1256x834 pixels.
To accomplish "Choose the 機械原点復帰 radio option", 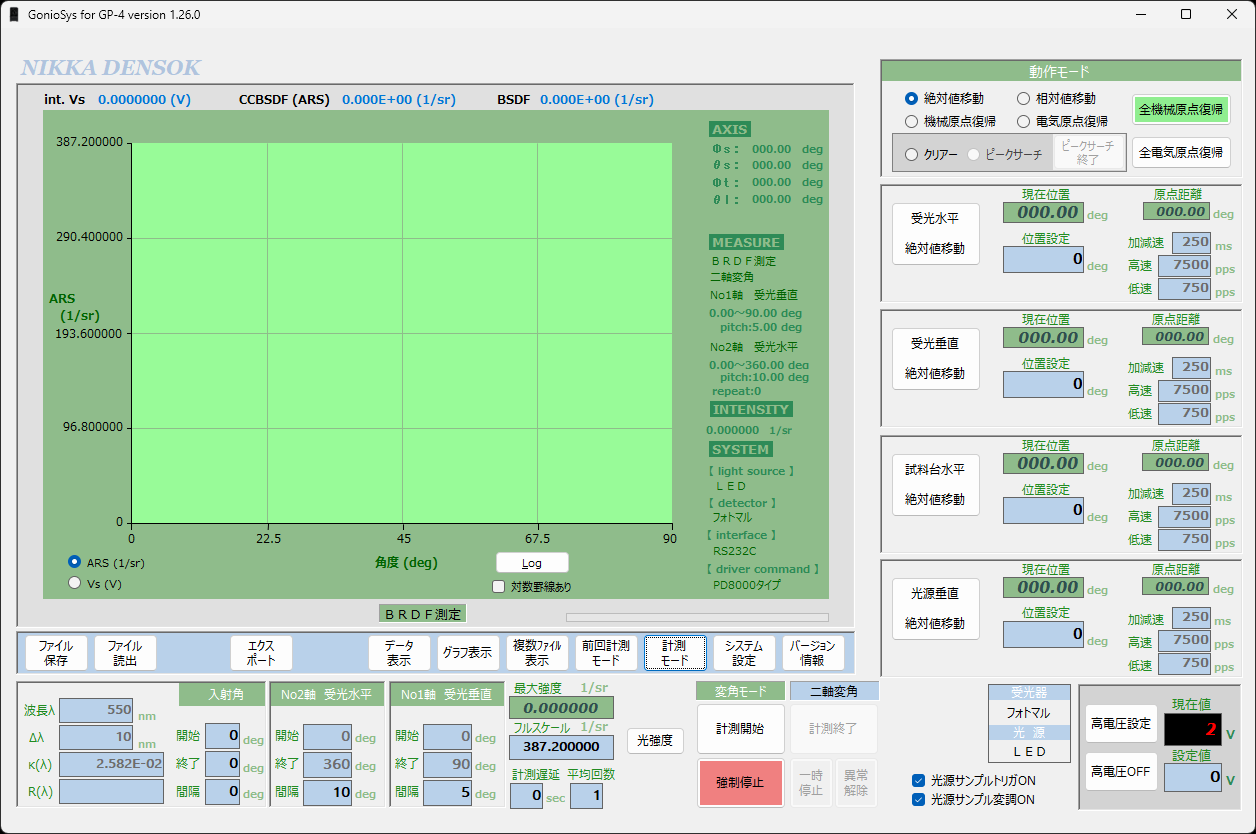I will point(912,121).
